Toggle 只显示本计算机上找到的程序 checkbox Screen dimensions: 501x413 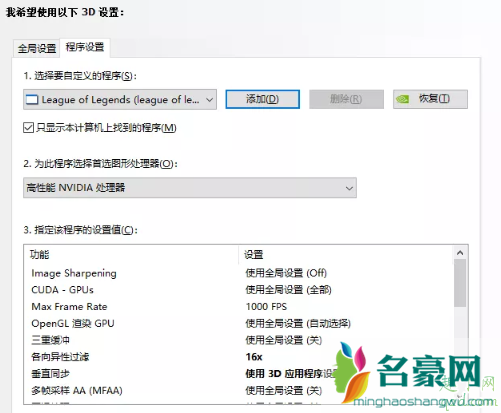click(x=28, y=128)
